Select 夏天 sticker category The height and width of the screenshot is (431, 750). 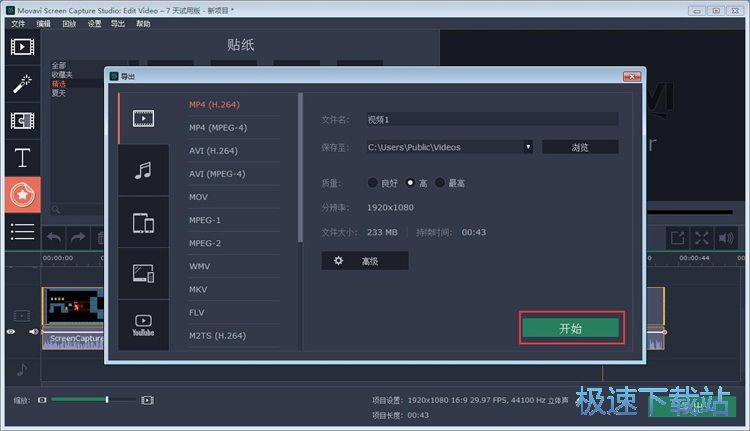pyautogui.click(x=58, y=93)
